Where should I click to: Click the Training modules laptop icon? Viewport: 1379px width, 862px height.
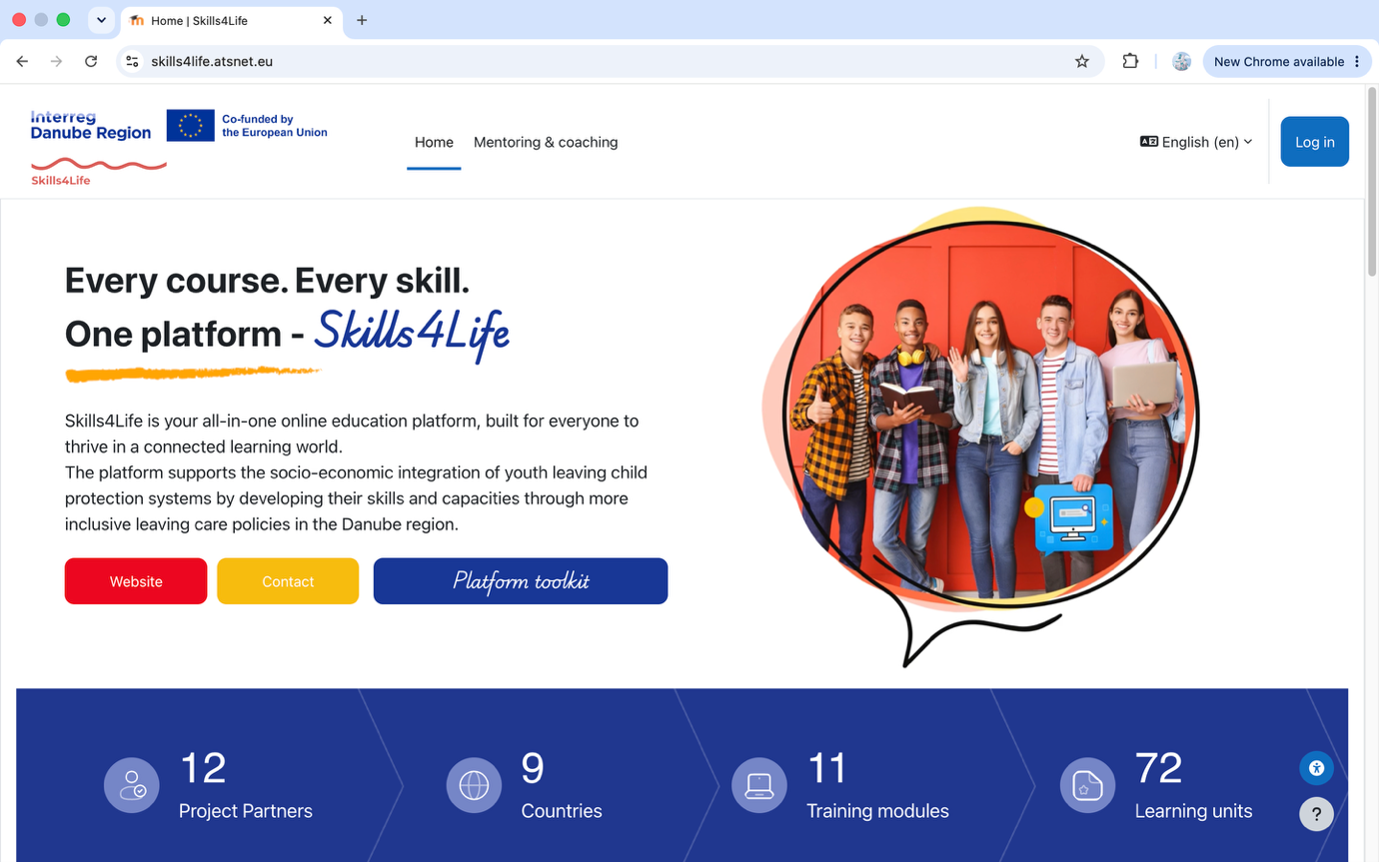tap(760, 785)
